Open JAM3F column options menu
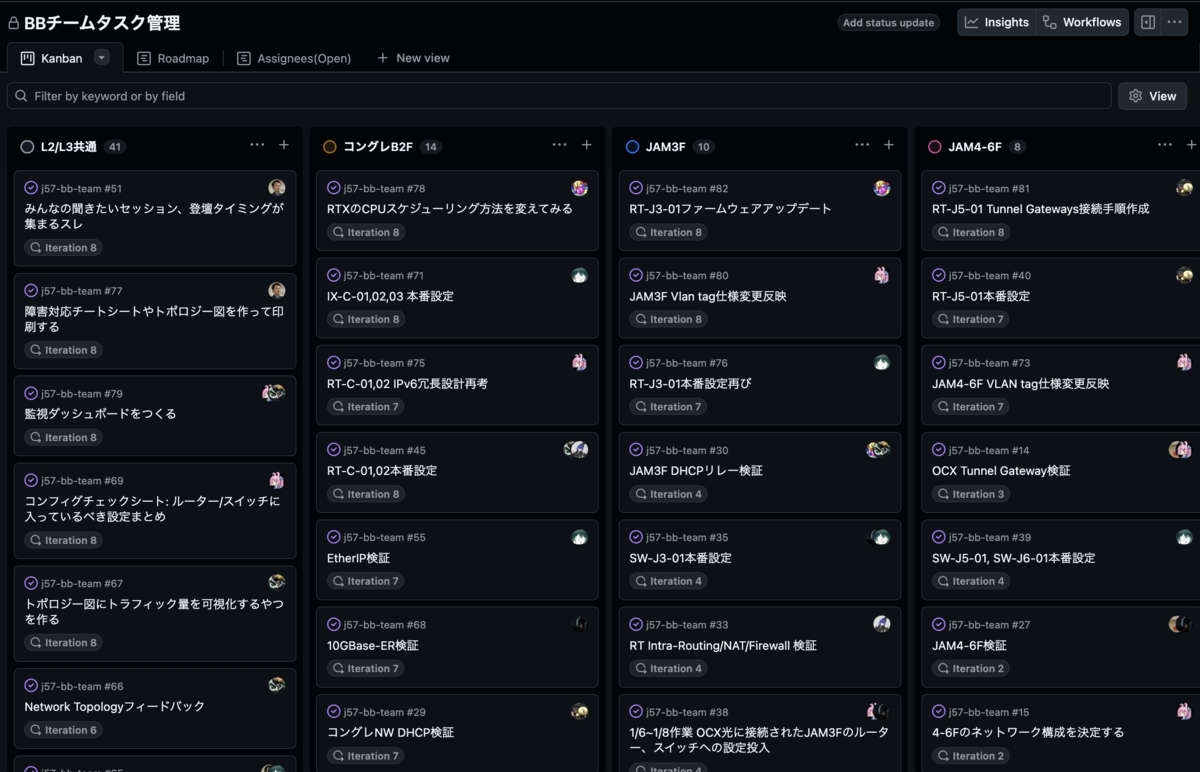The width and height of the screenshot is (1200, 772). tap(862, 145)
